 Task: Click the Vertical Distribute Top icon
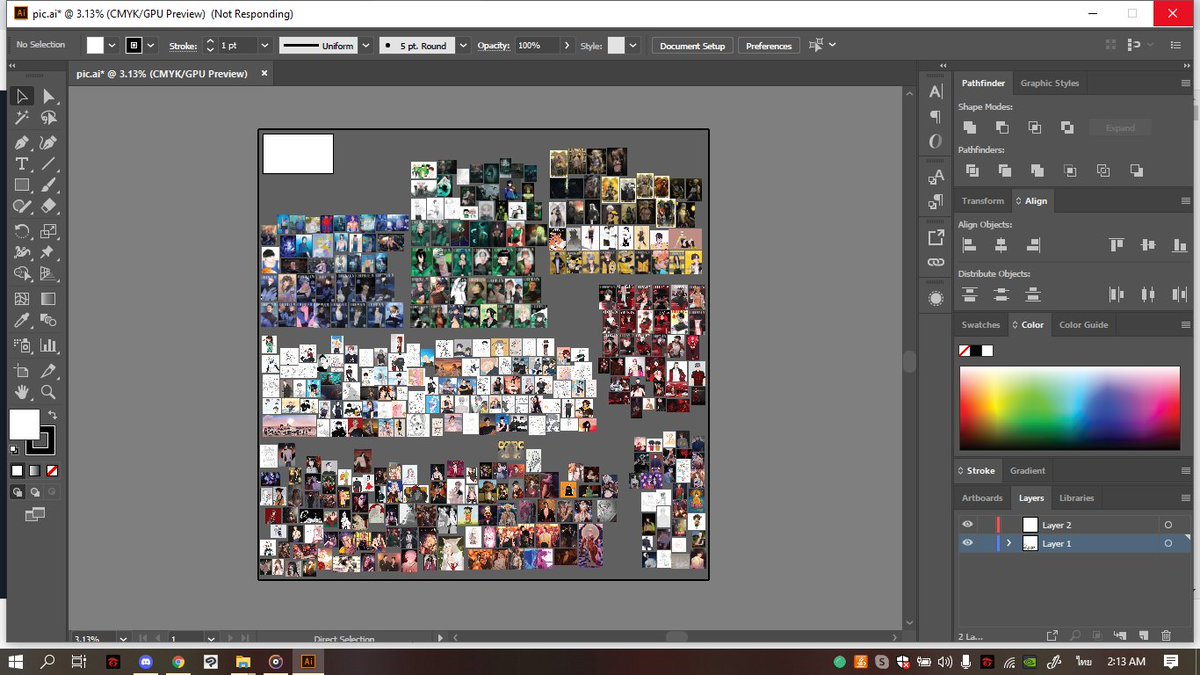[x=969, y=294]
